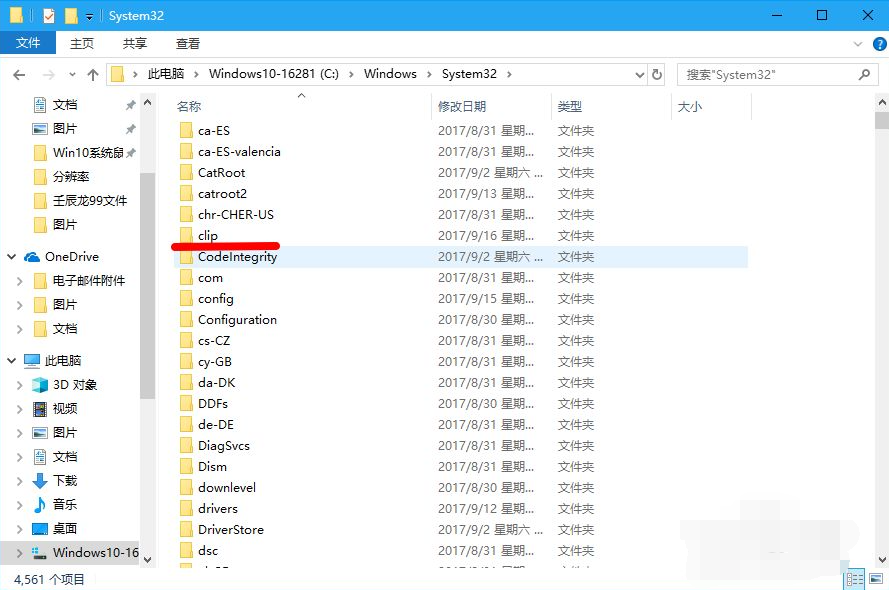This screenshot has height=590, width=889.
Task: Select the chr-CHER-US folder
Action: [236, 215]
